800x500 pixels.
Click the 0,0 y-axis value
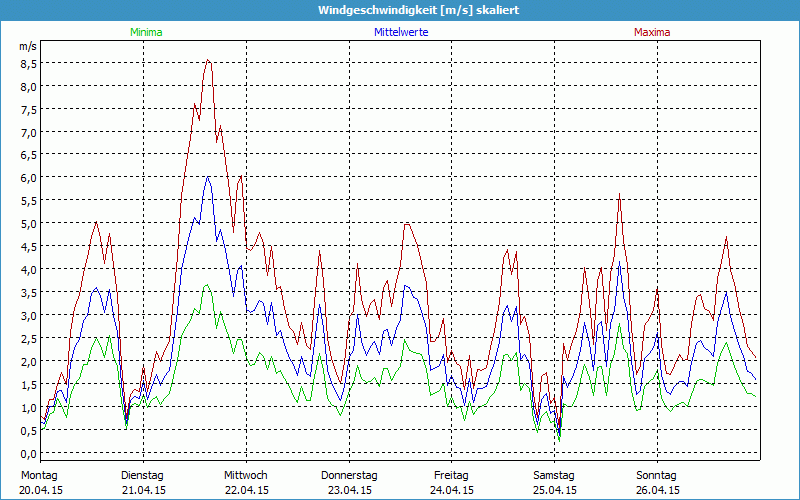(28, 454)
